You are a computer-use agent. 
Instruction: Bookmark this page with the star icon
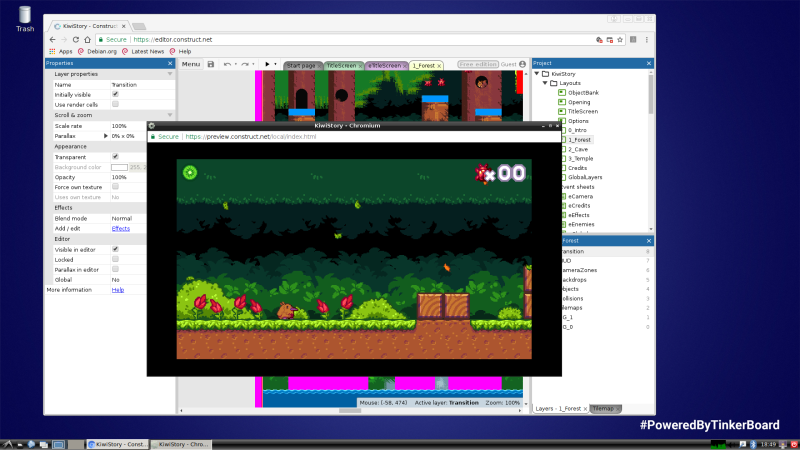pos(620,39)
